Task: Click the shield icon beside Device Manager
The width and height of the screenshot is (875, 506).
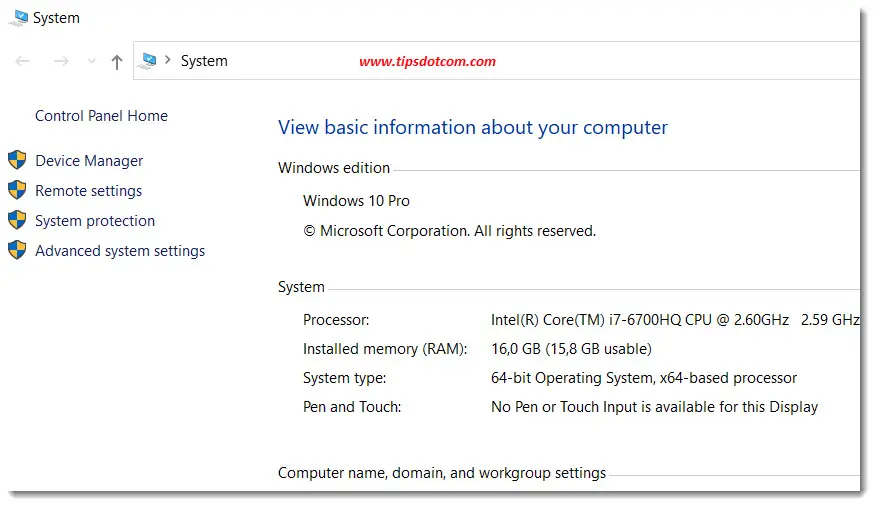Action: [x=17, y=160]
